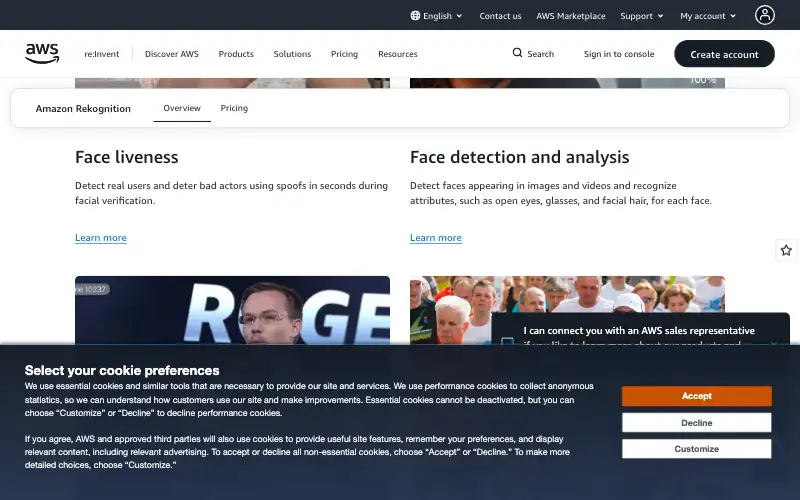
Task: Click the magnifier Search icon
Action: tap(517, 53)
